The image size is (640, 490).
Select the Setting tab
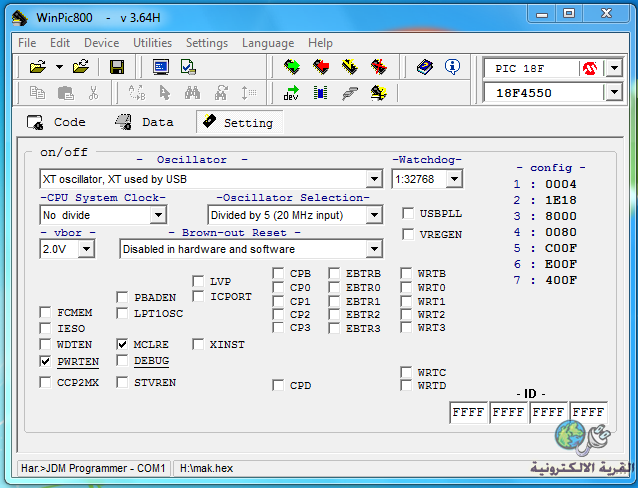240,122
